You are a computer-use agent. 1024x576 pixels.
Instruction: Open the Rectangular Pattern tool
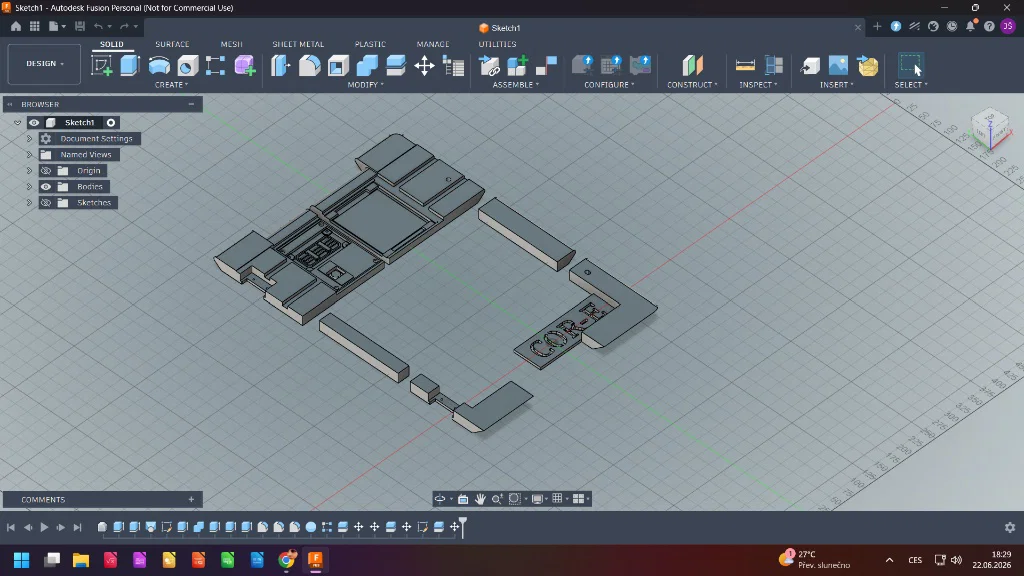tap(216, 65)
